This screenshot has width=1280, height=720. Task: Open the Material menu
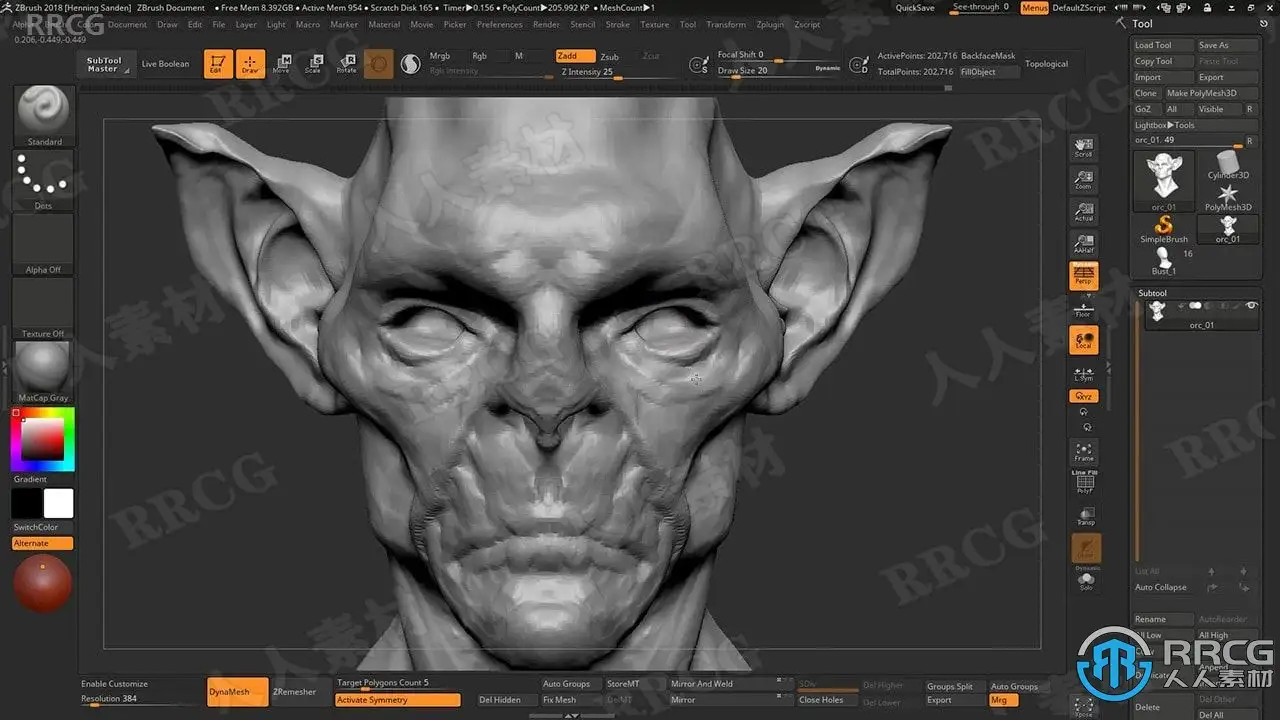click(x=384, y=24)
